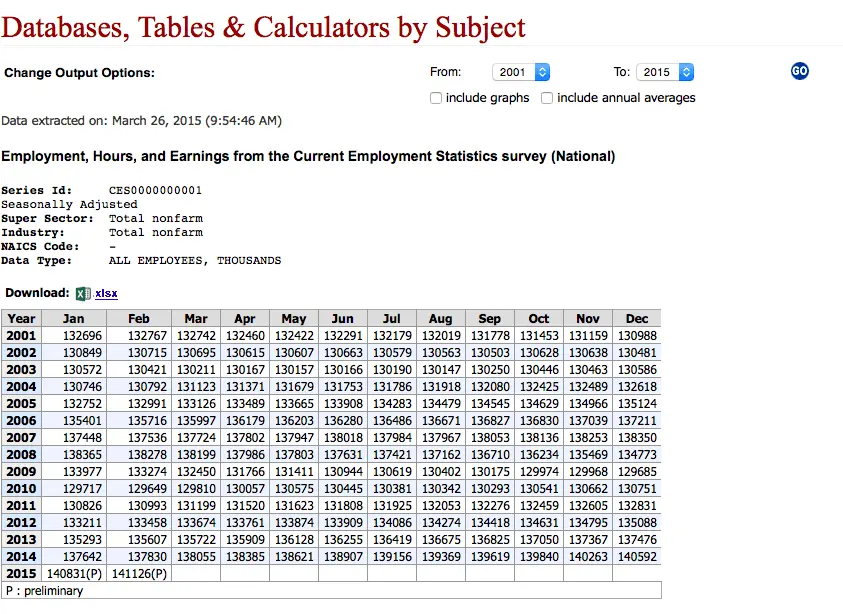This screenshot has height=614, width=843.
Task: Select the 2001 row header
Action: (22, 335)
